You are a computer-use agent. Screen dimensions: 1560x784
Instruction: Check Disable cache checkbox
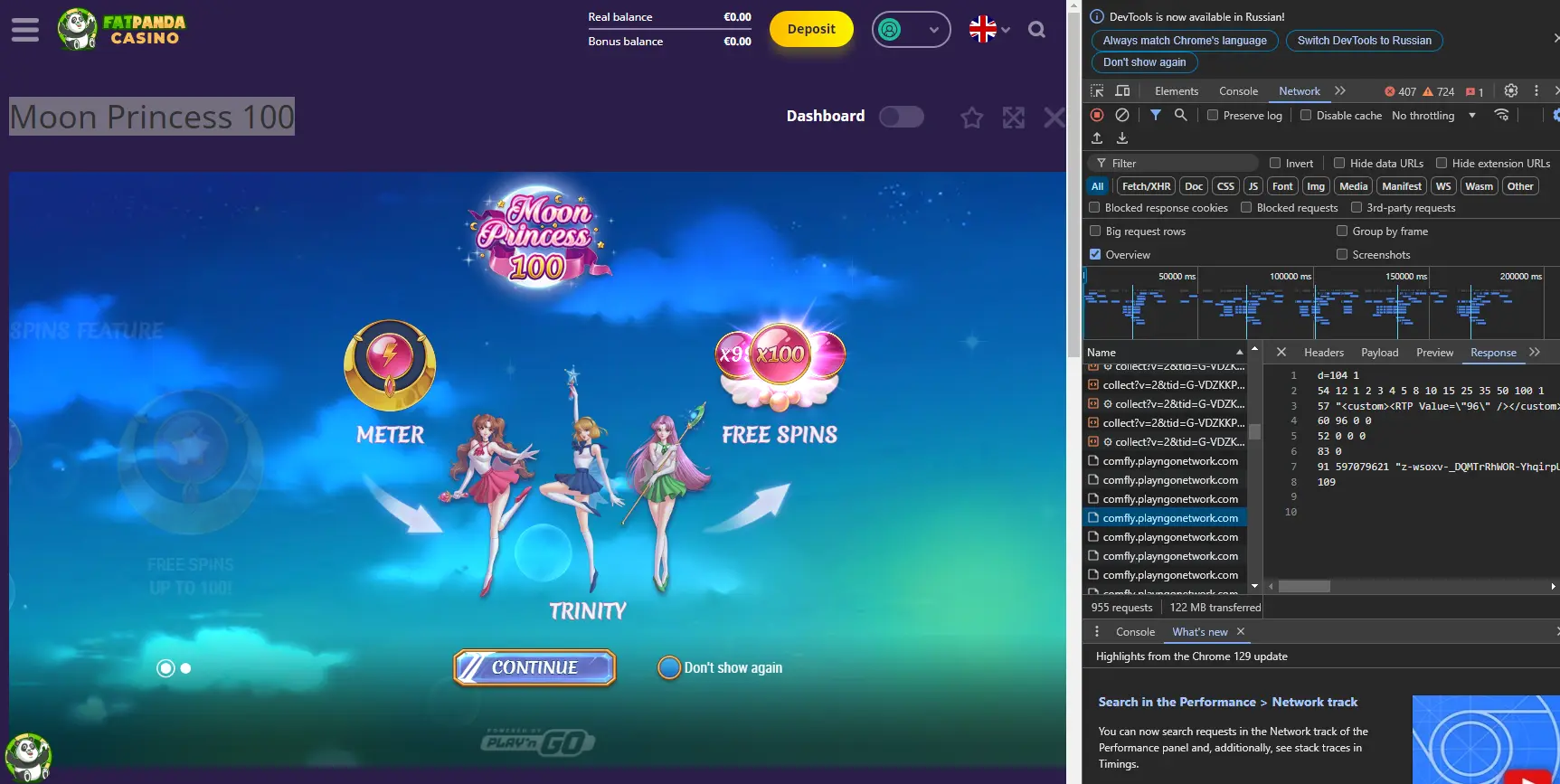1306,115
